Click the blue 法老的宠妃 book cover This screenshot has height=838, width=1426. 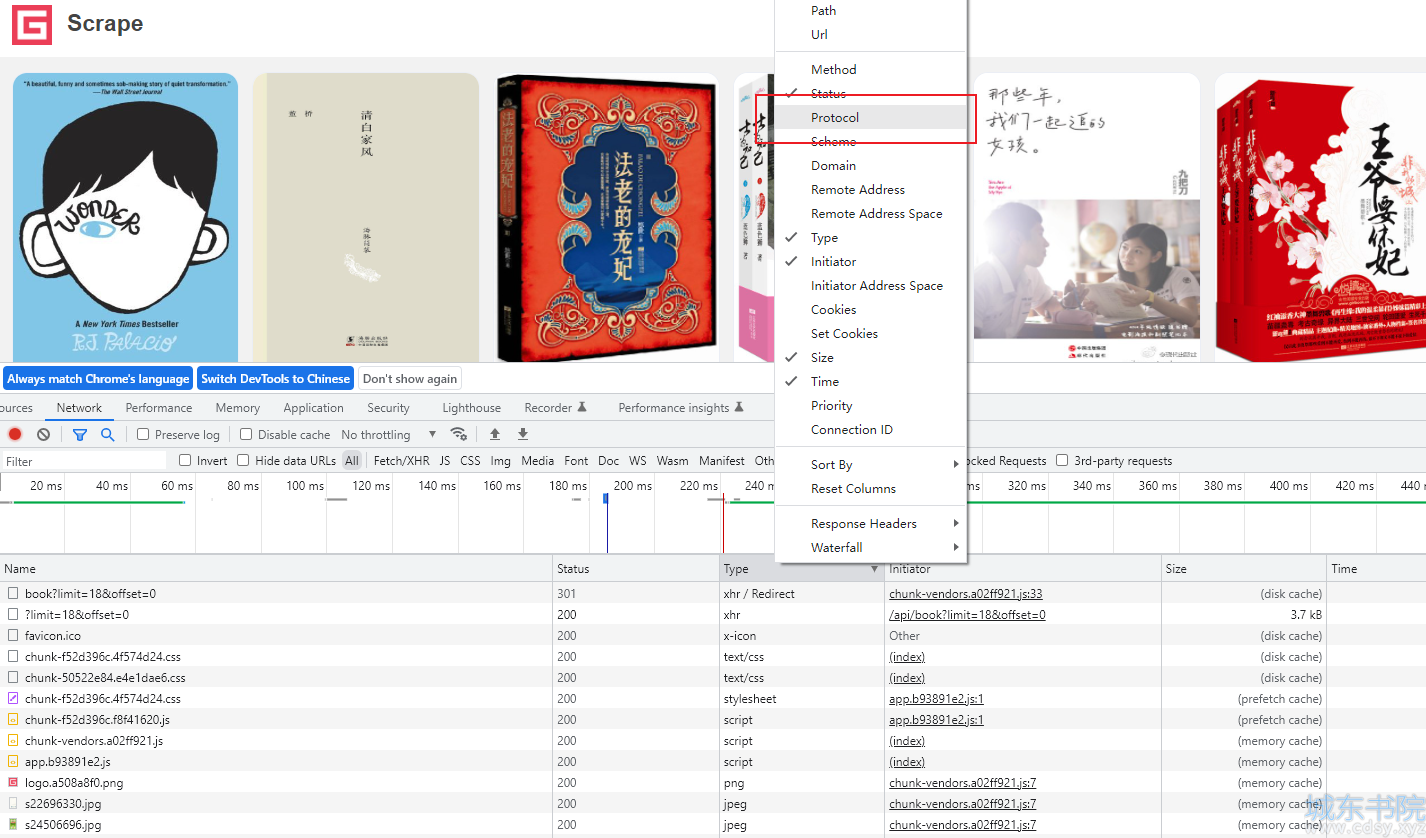click(607, 217)
